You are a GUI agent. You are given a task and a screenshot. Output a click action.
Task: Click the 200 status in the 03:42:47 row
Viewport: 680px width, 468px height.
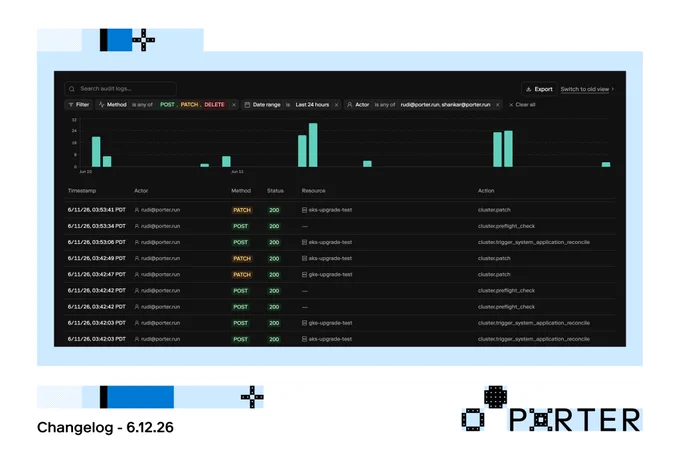[x=274, y=275]
